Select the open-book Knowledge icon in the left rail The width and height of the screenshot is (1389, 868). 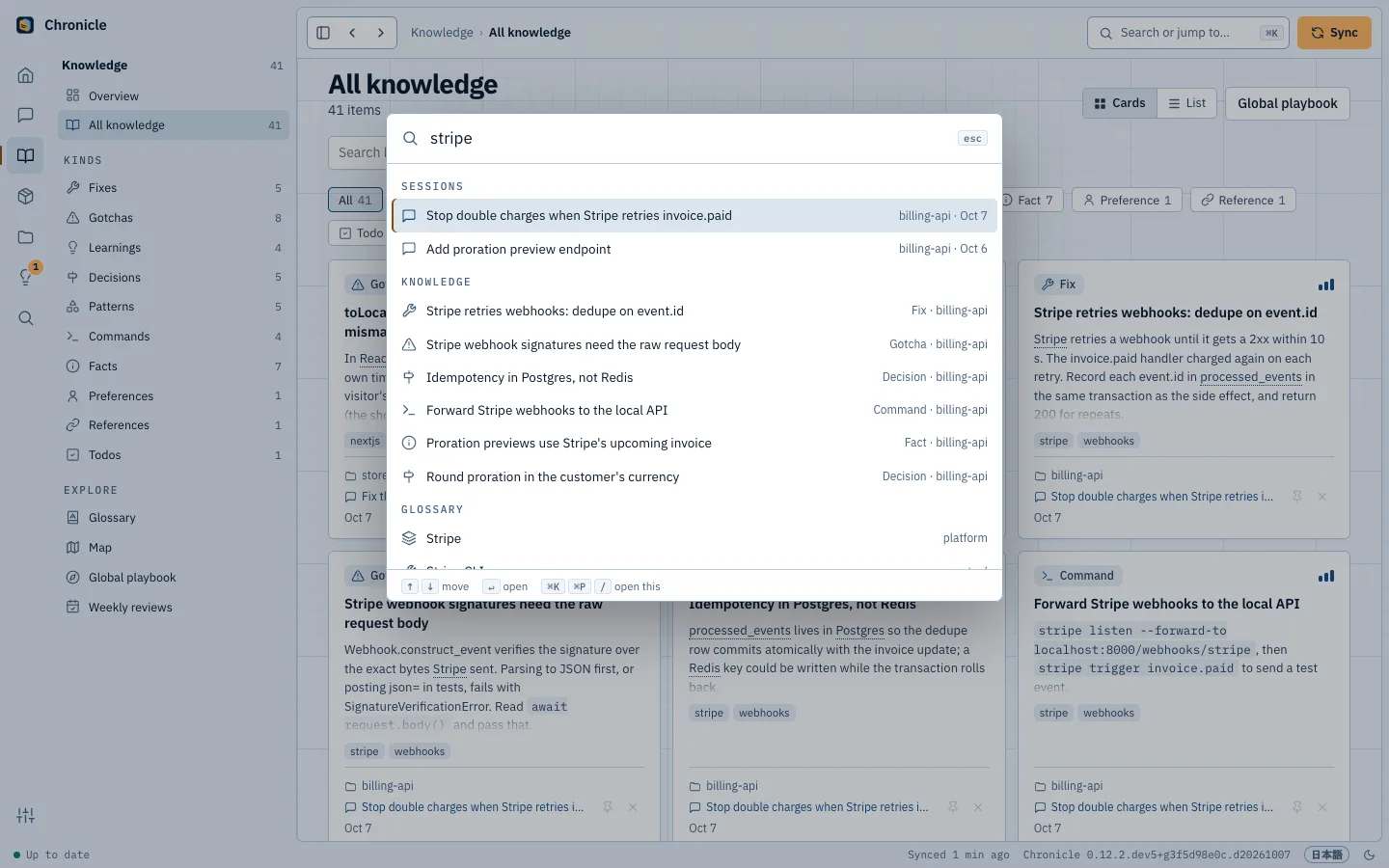[26, 155]
